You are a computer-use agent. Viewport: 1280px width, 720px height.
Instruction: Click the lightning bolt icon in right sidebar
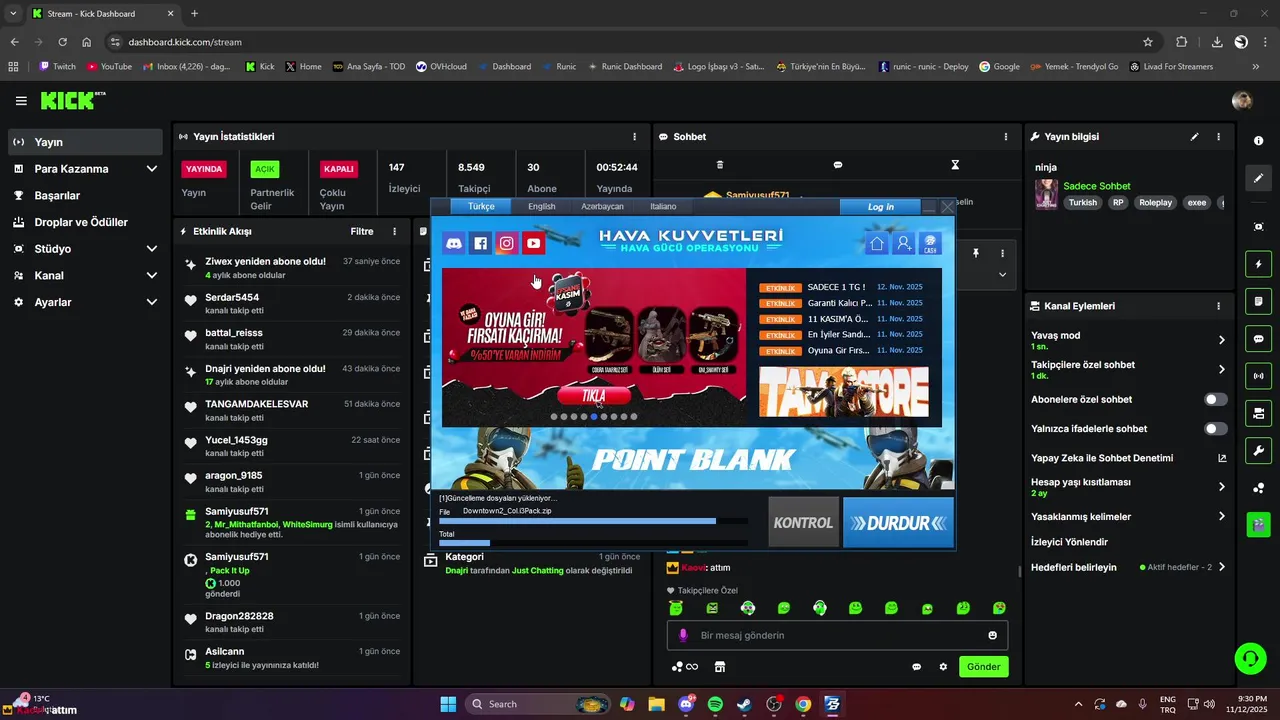(x=1258, y=264)
